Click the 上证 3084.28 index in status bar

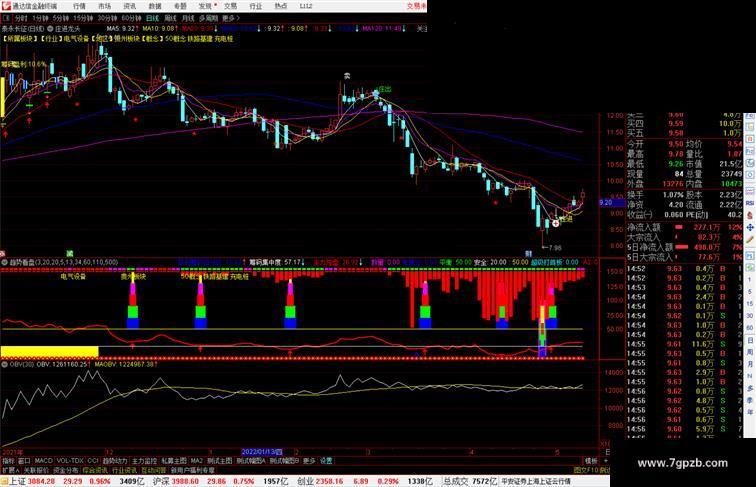[32, 481]
